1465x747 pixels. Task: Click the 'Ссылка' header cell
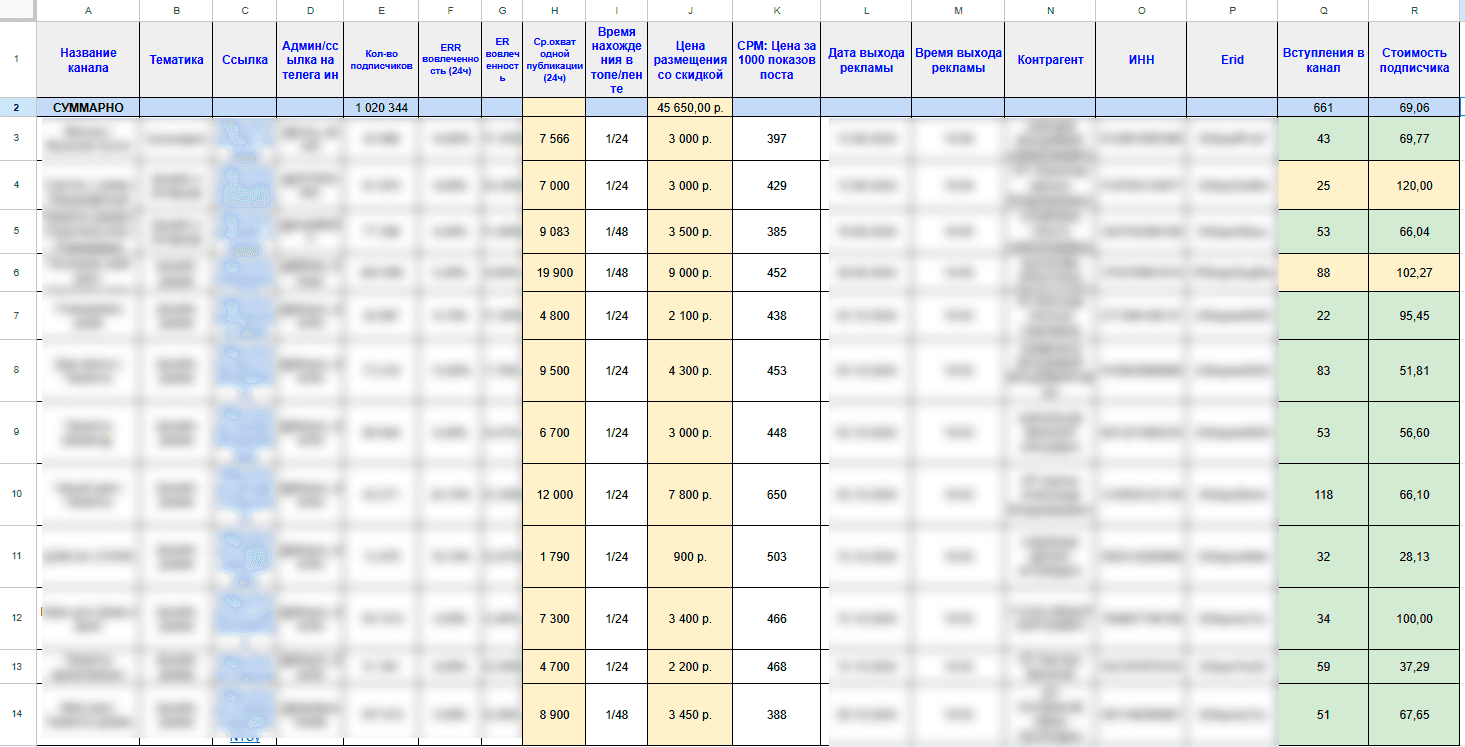[x=245, y=60]
